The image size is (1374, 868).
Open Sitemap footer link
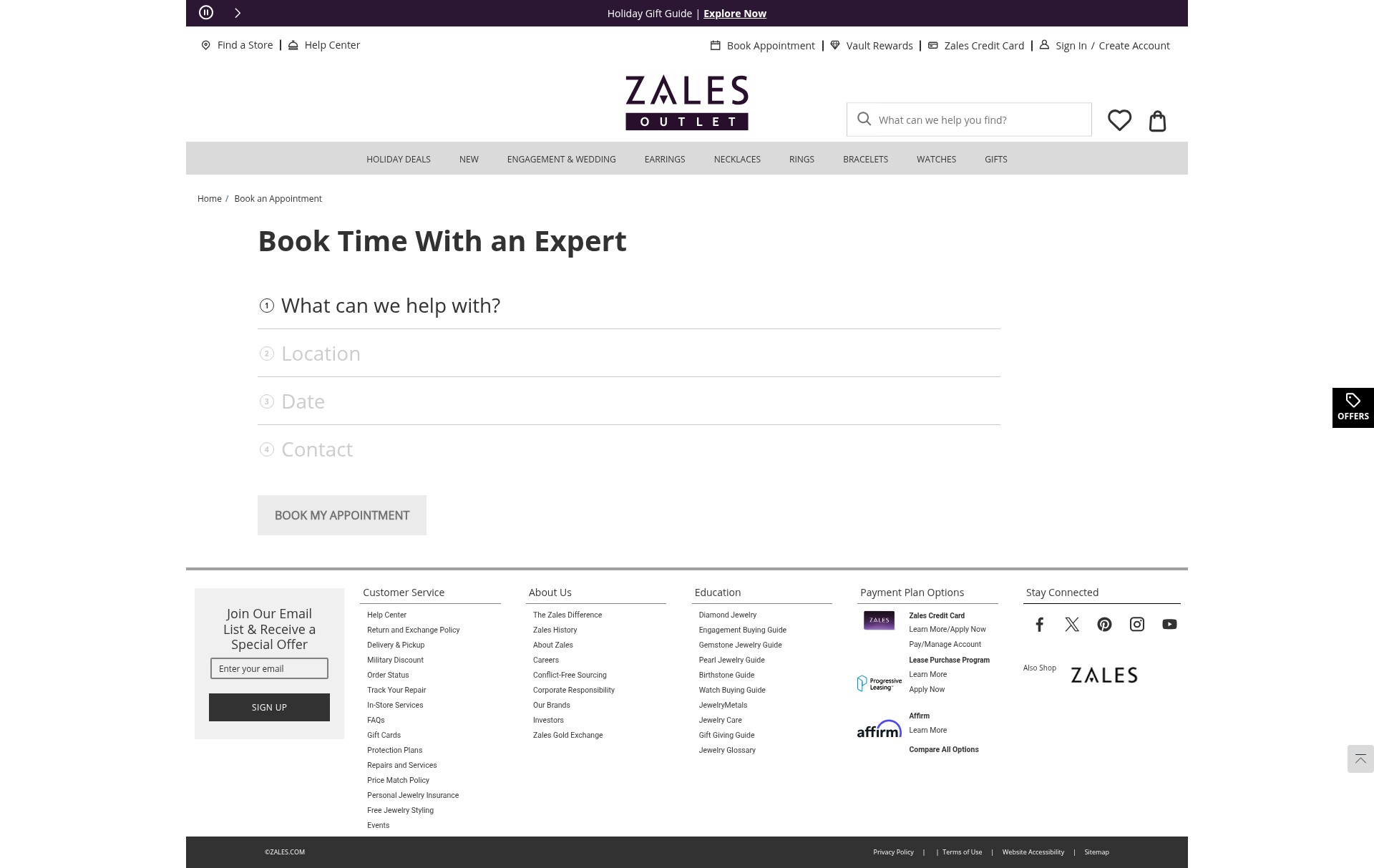pos(1096,852)
